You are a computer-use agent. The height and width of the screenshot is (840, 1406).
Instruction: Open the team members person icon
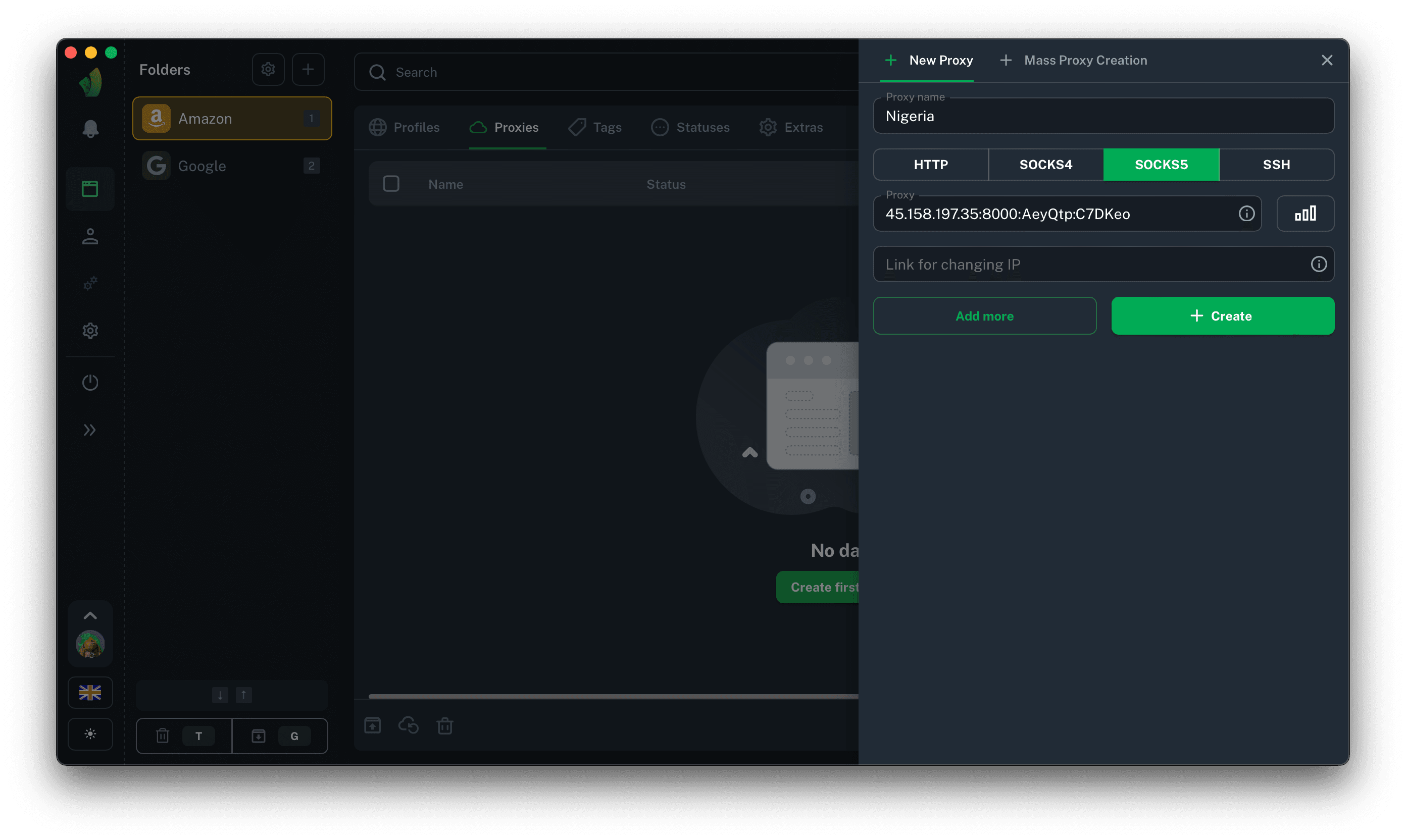[90, 237]
